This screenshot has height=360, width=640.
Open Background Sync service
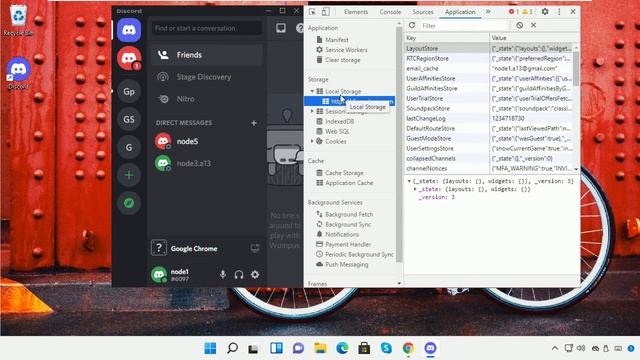[x=348, y=224]
